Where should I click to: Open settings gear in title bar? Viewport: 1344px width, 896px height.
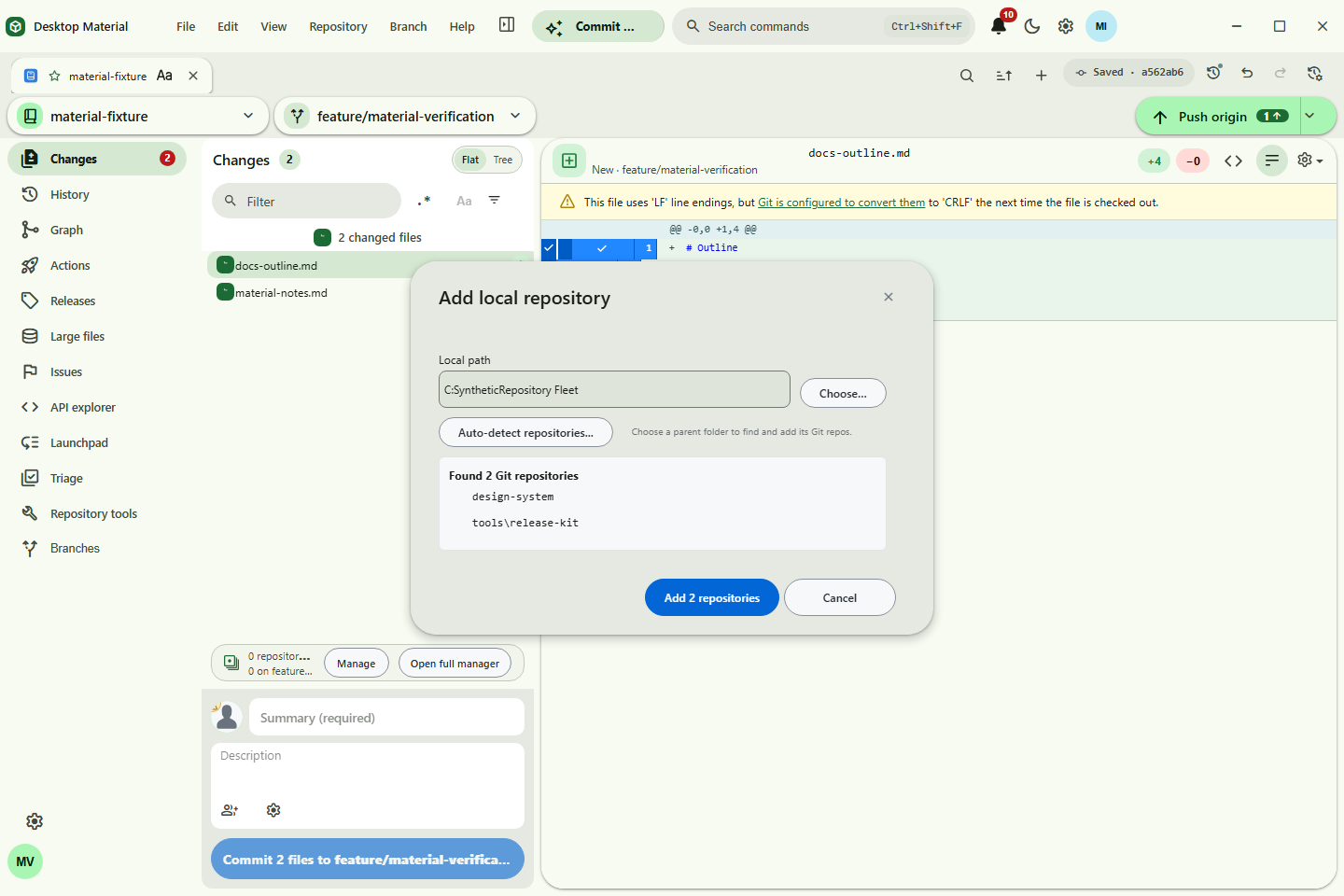1066,26
